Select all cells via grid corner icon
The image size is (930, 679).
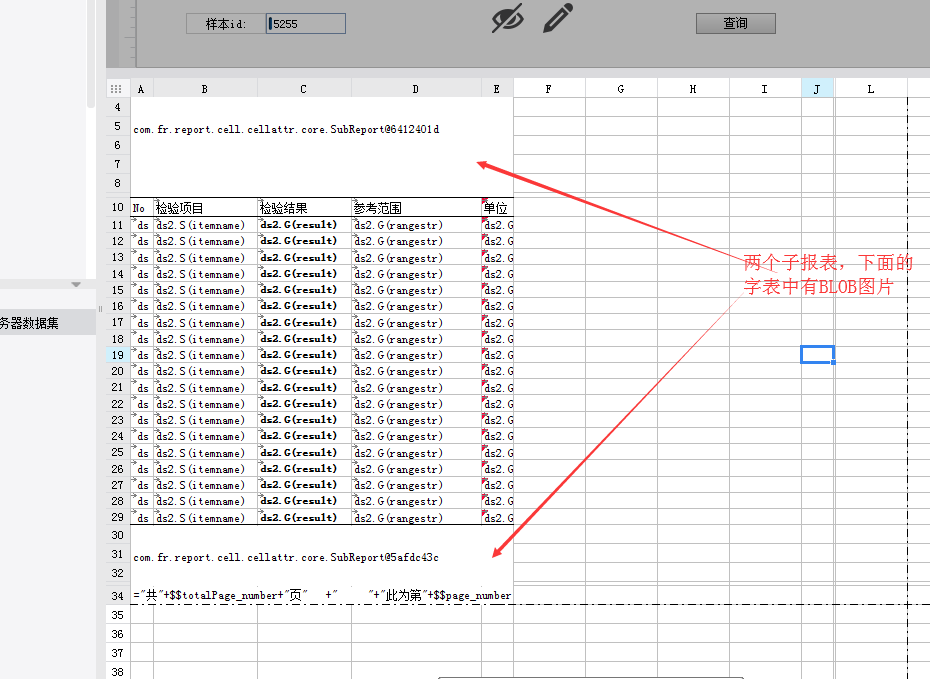click(x=116, y=89)
